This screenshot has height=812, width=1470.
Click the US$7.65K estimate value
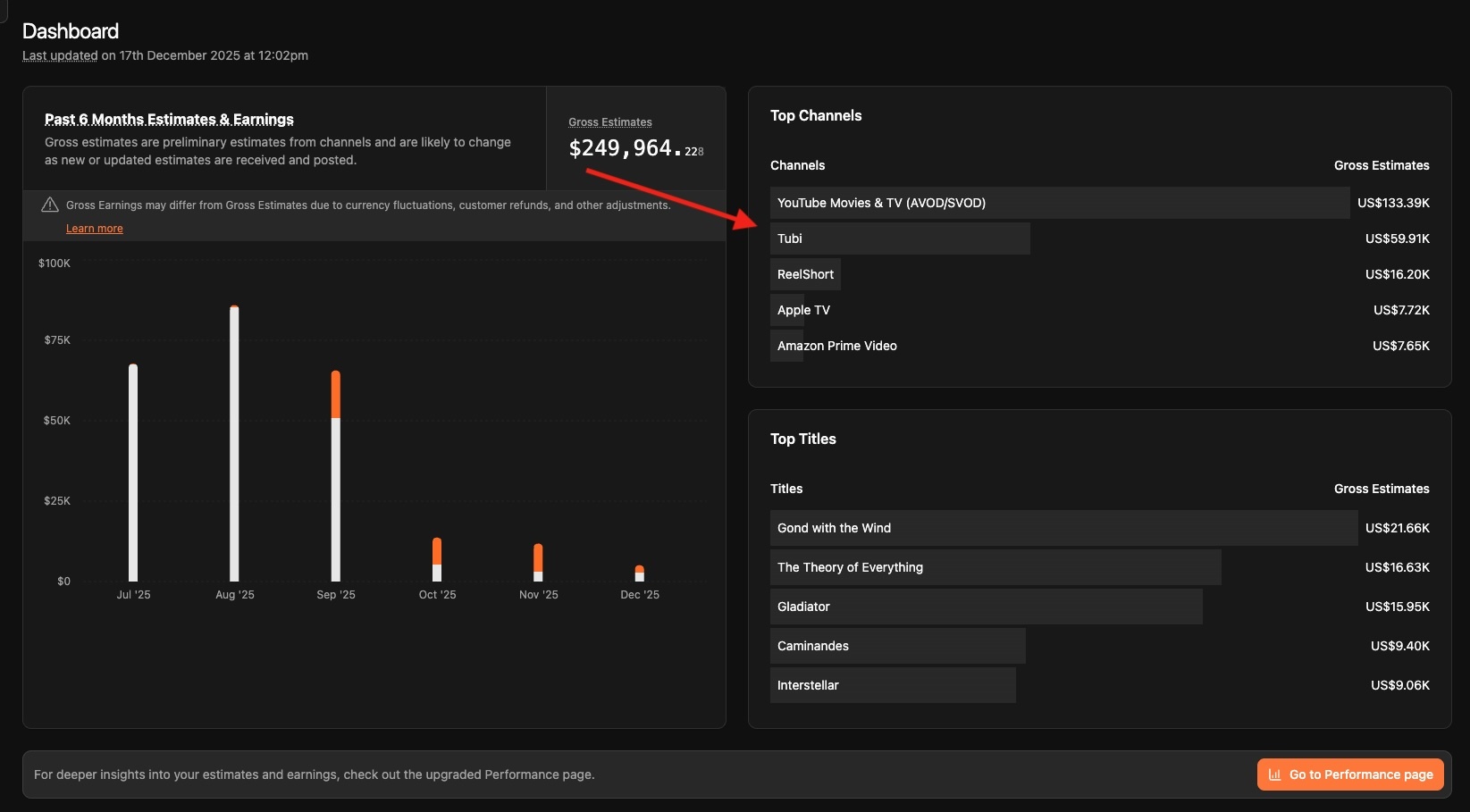pos(1401,346)
